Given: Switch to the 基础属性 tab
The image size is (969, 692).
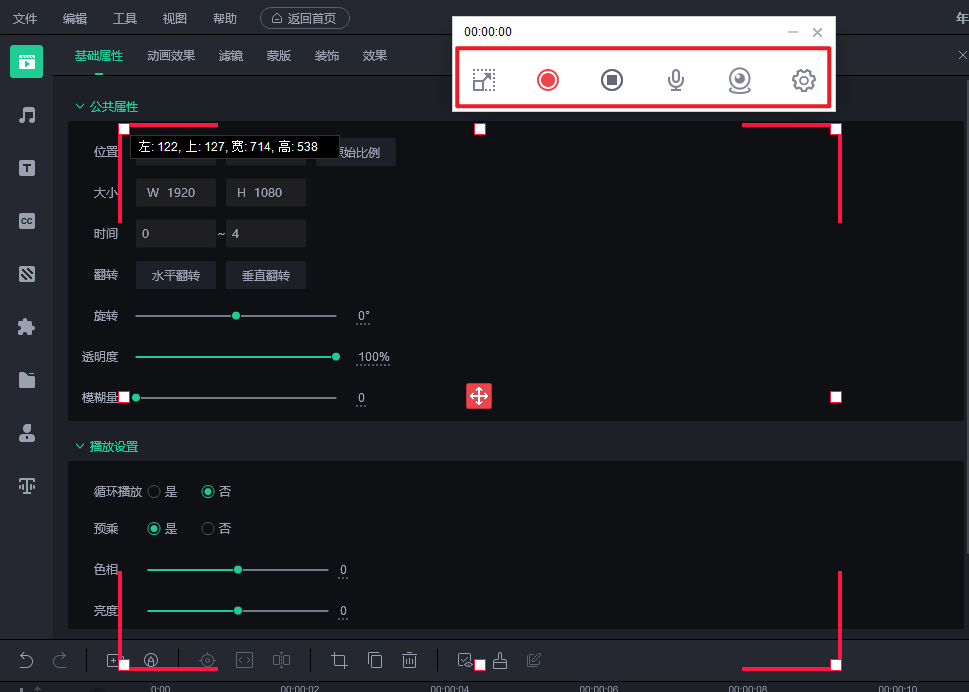Looking at the screenshot, I should coord(99,56).
